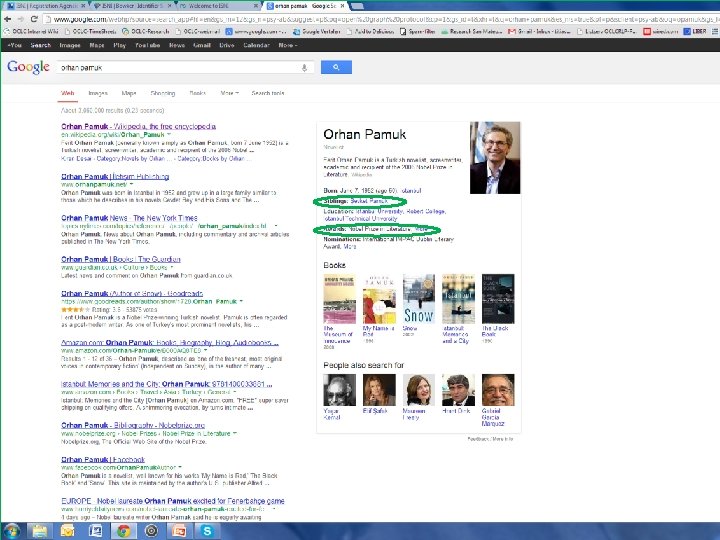Open the Orhan Pamuk Facebook result
This screenshot has width=720, height=540.
click(x=103, y=460)
